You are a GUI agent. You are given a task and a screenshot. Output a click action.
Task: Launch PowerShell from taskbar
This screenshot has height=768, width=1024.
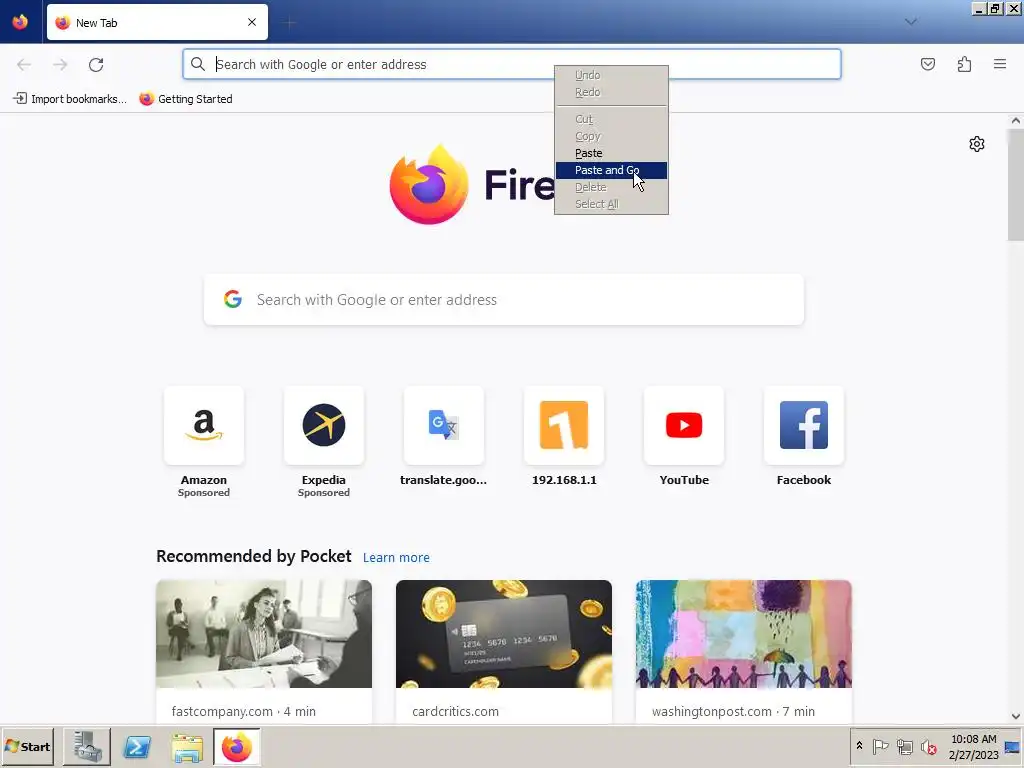137,746
